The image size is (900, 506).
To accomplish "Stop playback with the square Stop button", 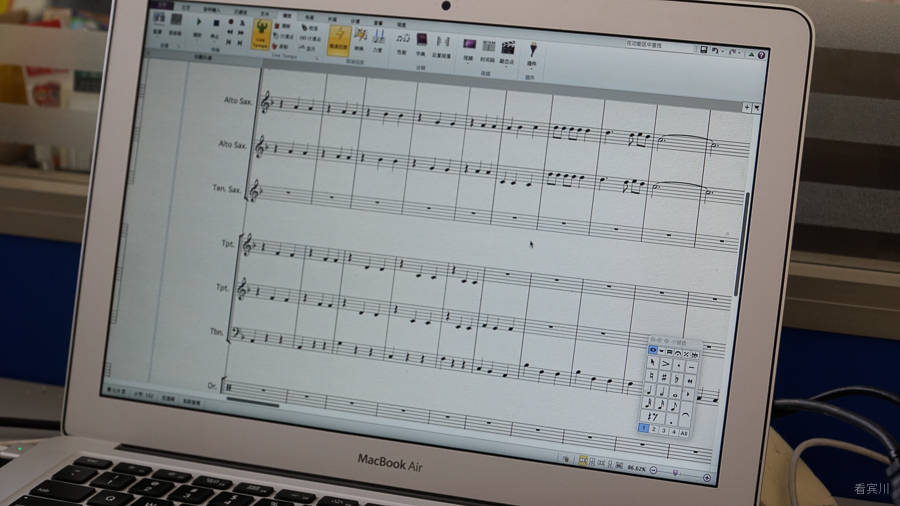I will [x=216, y=23].
